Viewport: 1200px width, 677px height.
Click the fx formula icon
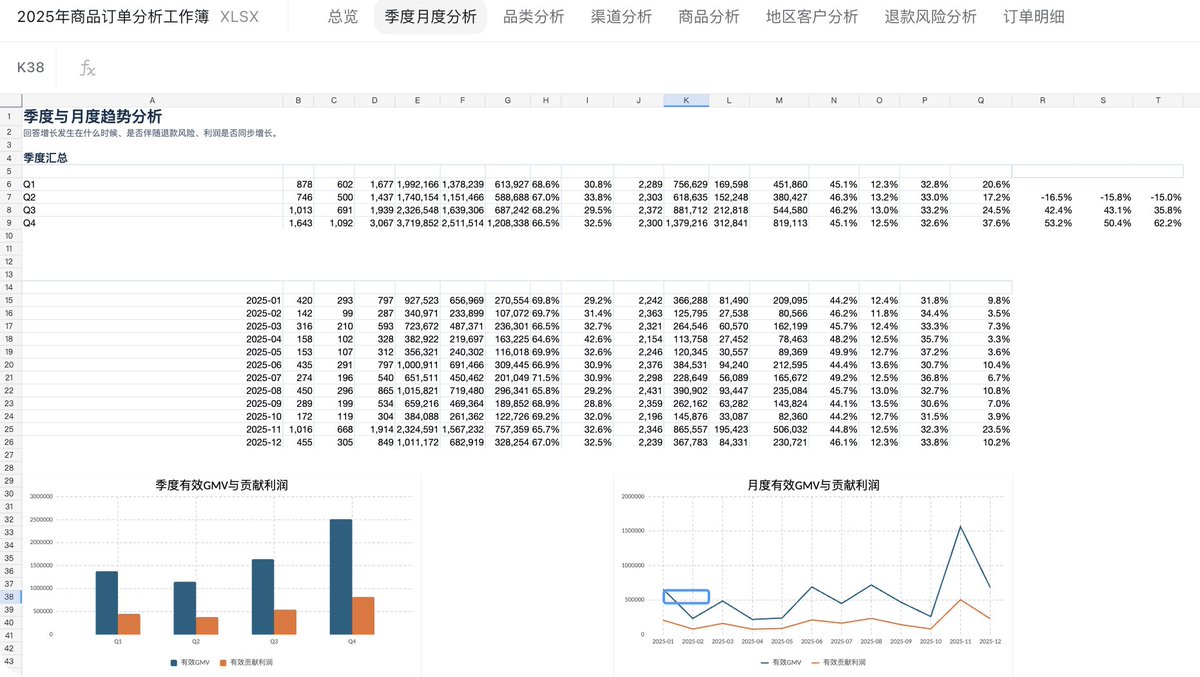tap(88, 68)
